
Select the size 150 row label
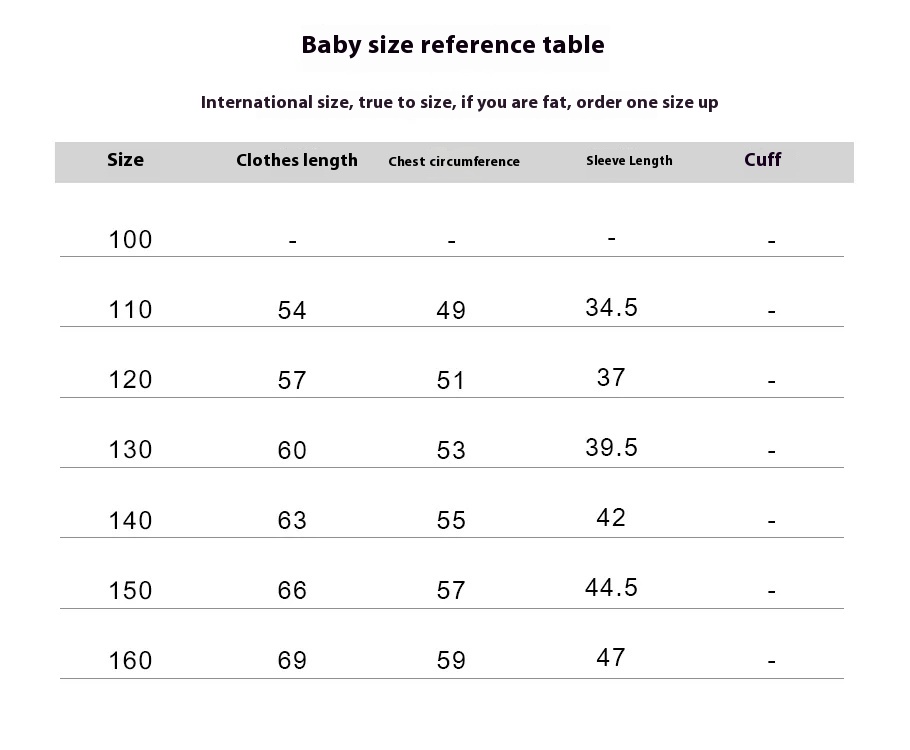pyautogui.click(x=131, y=591)
